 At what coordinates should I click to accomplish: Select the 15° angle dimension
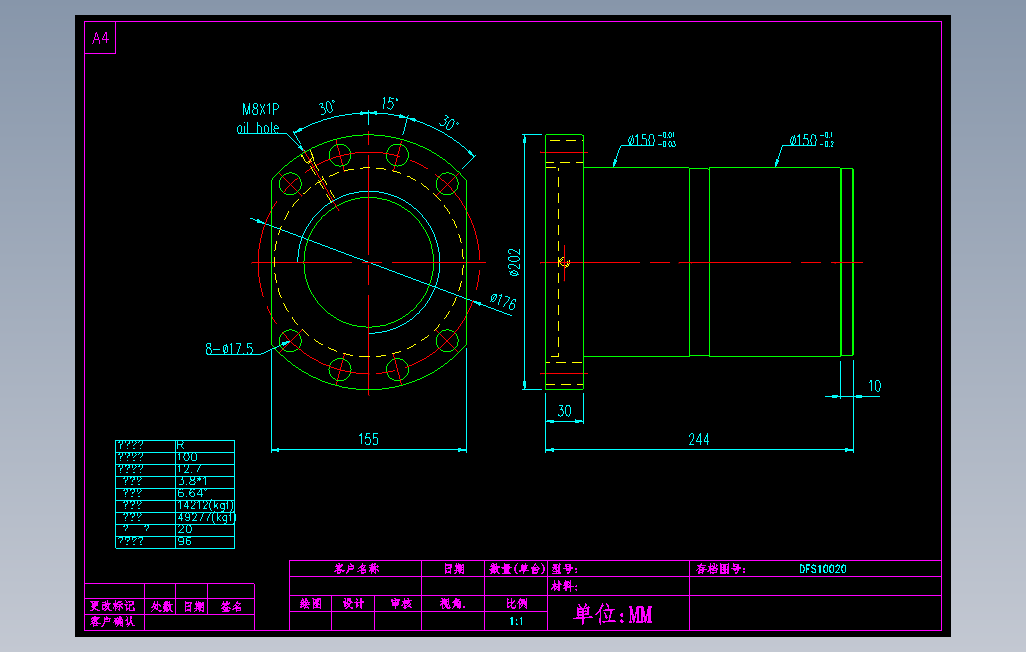tap(389, 103)
